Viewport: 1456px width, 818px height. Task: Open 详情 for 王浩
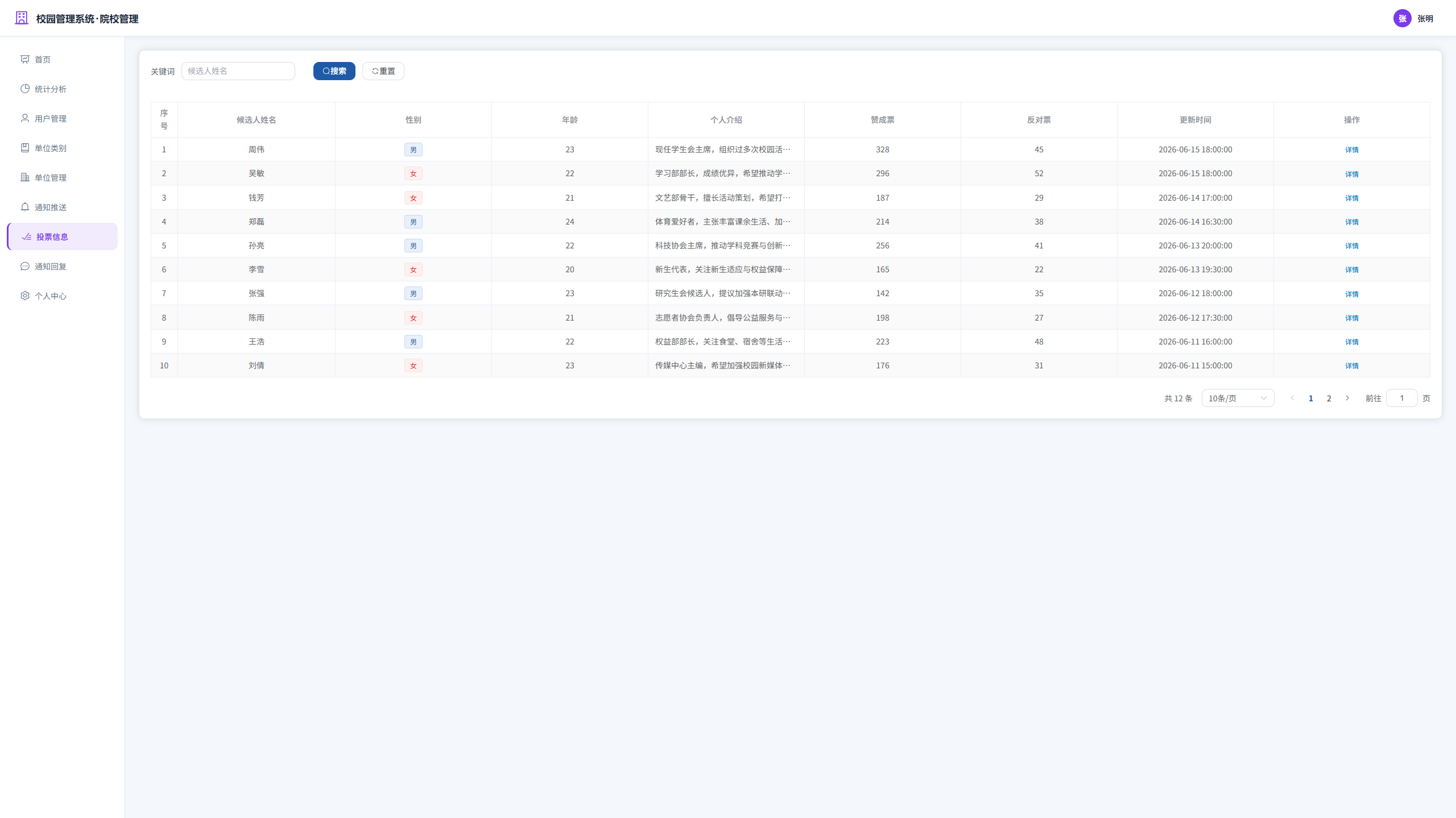click(1352, 342)
